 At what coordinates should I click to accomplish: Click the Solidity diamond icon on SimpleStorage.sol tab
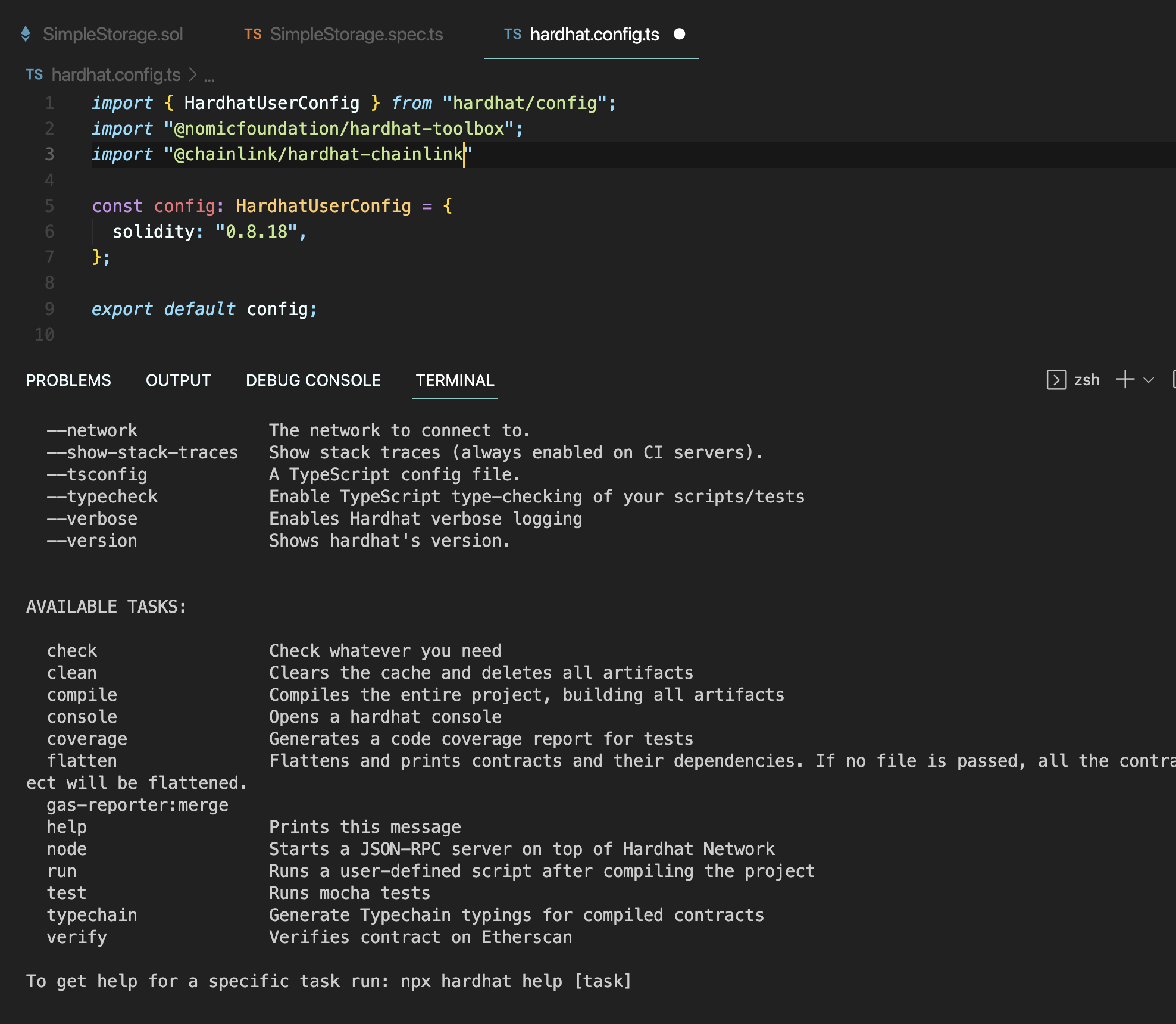point(26,35)
